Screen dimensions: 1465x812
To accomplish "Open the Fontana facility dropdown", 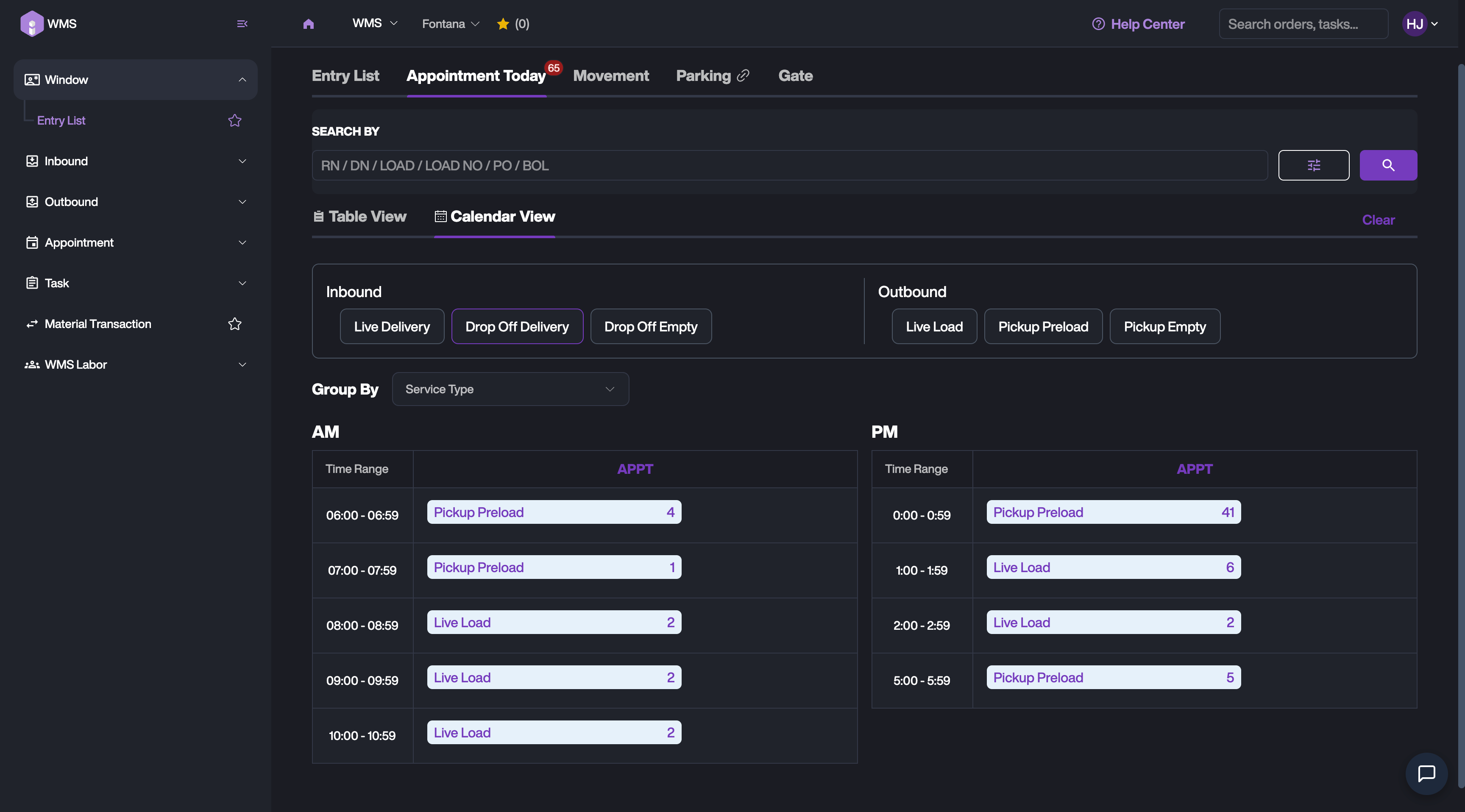I will click(x=451, y=24).
